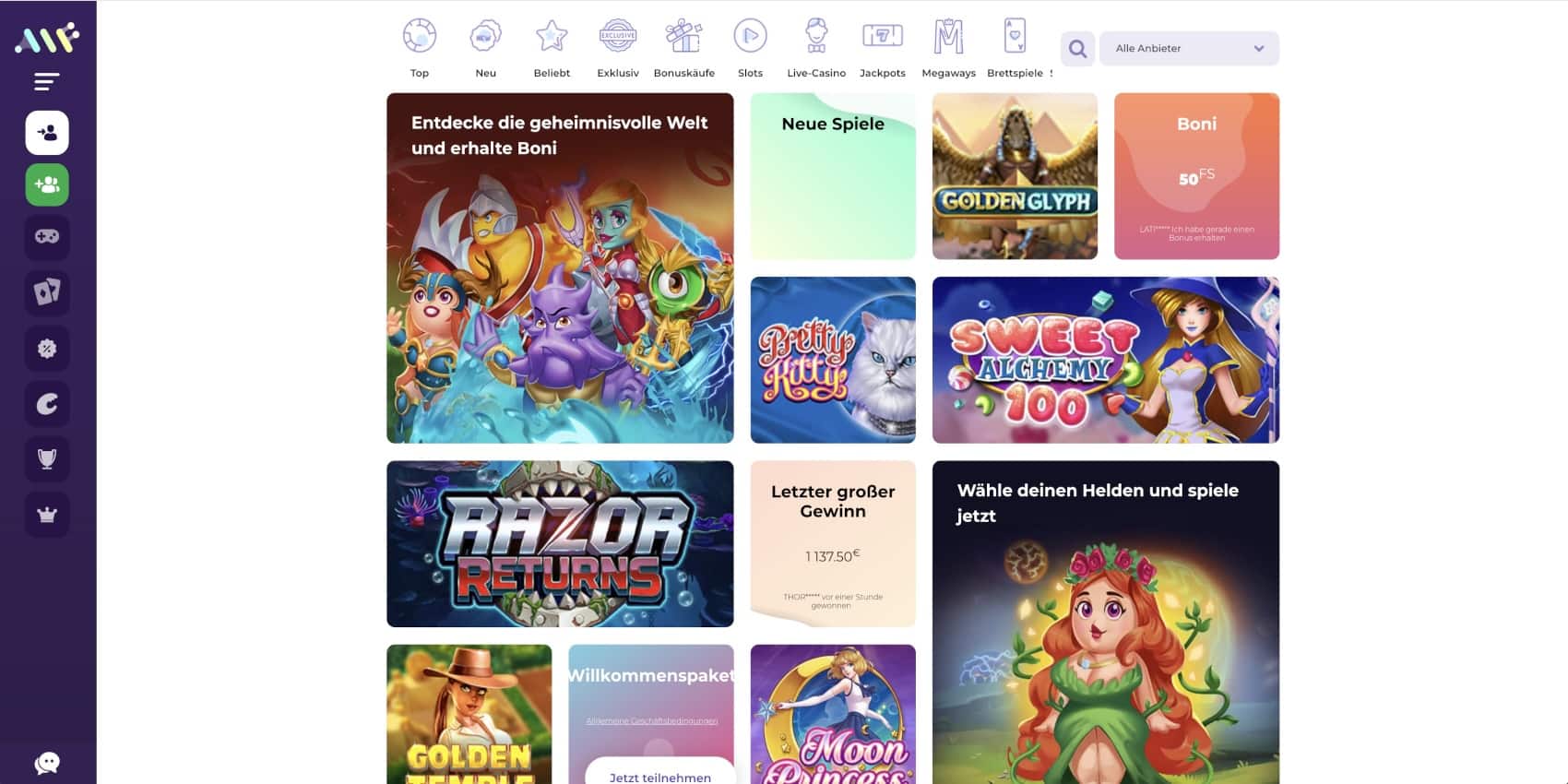1568x784 pixels.
Task: Click the crown VIP icon in sidebar
Action: coord(47,515)
